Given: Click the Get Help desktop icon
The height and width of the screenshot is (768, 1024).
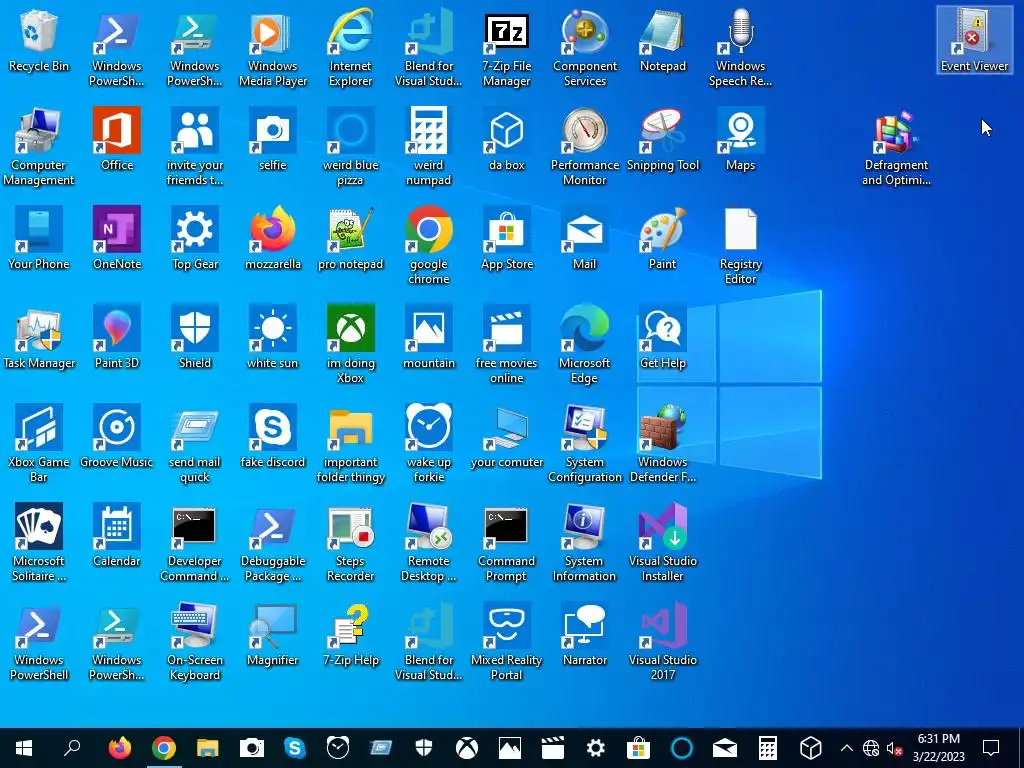Looking at the screenshot, I should point(663,338).
